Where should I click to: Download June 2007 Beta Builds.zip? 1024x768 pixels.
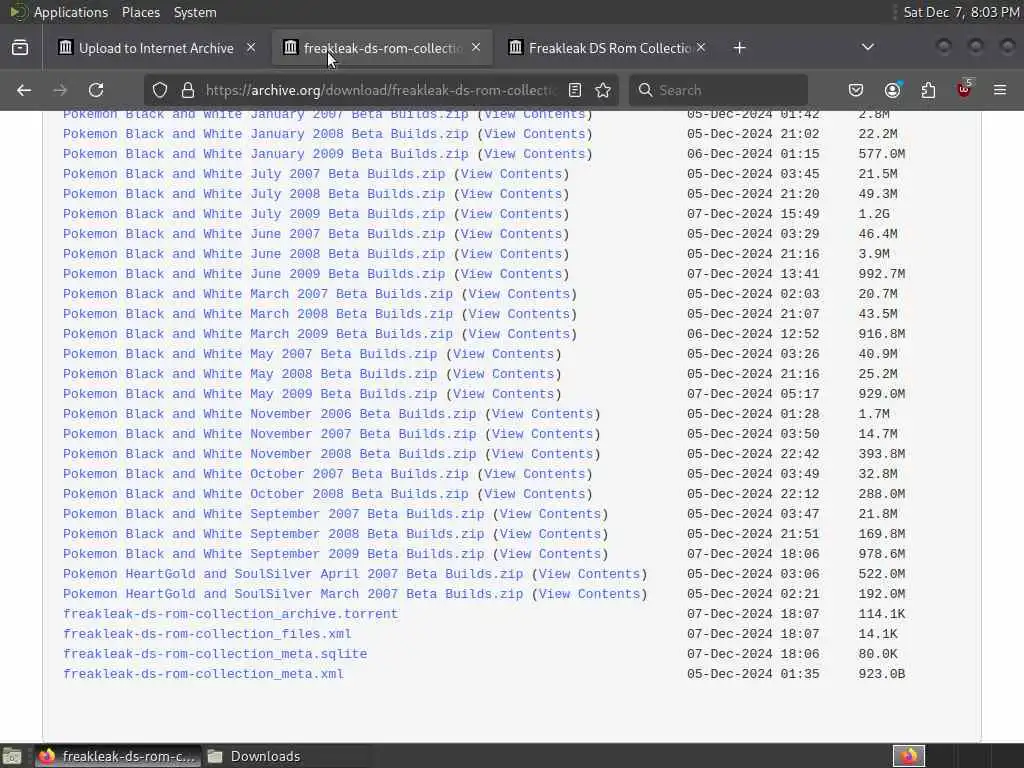pos(253,234)
